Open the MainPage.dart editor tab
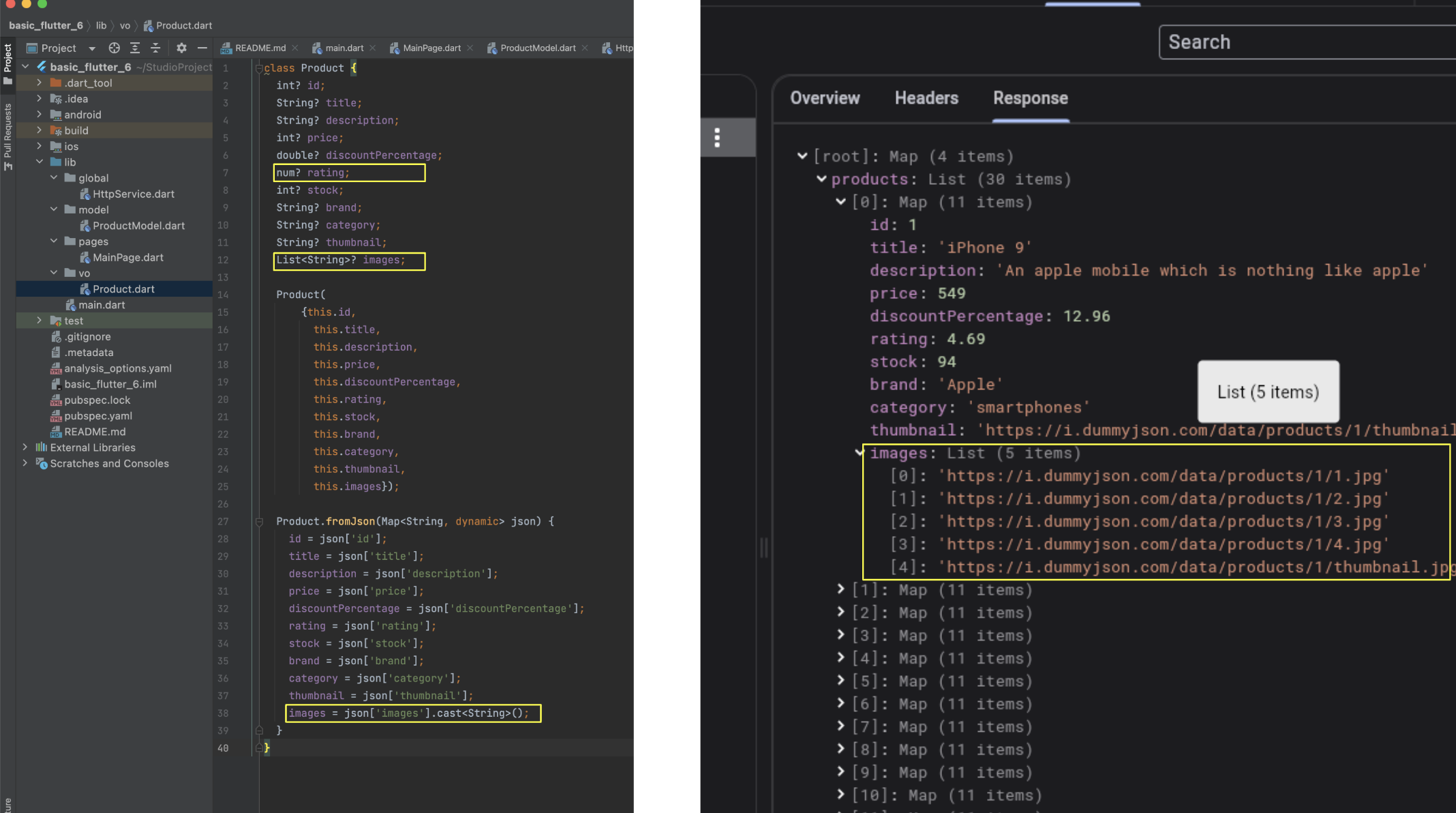Viewport: 1456px width, 813px height. click(431, 48)
